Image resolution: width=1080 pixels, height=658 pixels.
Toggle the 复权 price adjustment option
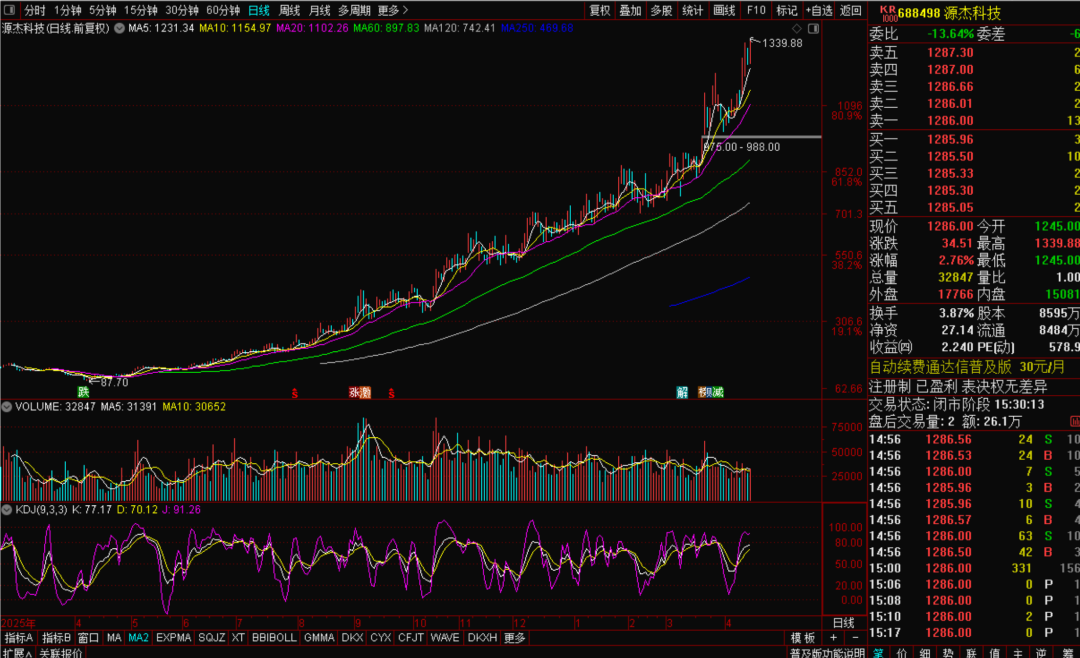tap(599, 10)
